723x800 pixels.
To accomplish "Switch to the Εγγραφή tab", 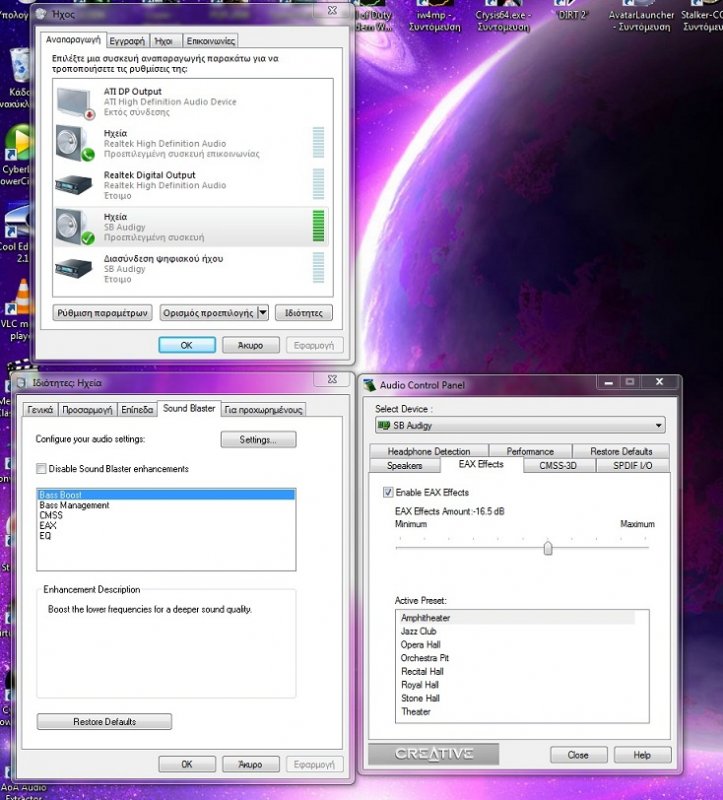I will (127, 41).
